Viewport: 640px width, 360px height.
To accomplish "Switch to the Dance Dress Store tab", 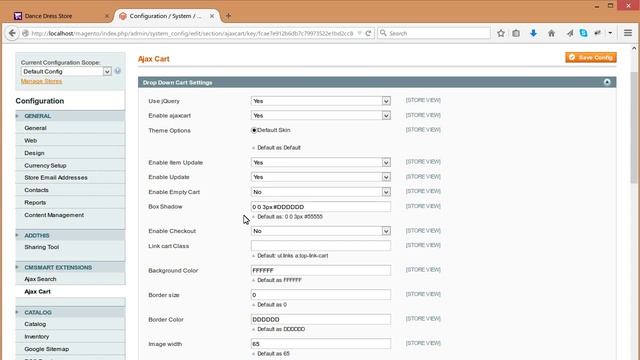I will coord(60,16).
